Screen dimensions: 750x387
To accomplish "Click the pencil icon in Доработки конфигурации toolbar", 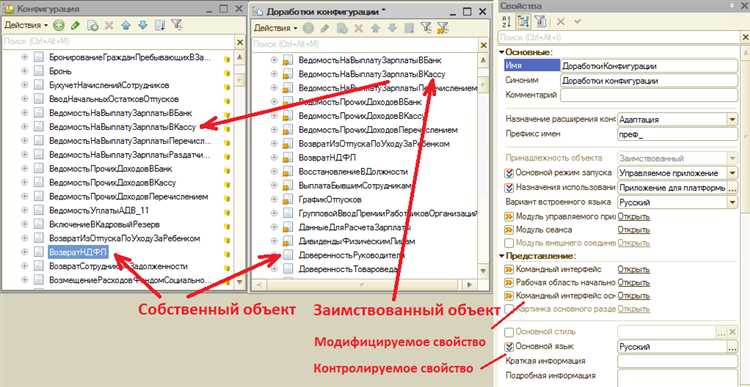I will click(325, 28).
